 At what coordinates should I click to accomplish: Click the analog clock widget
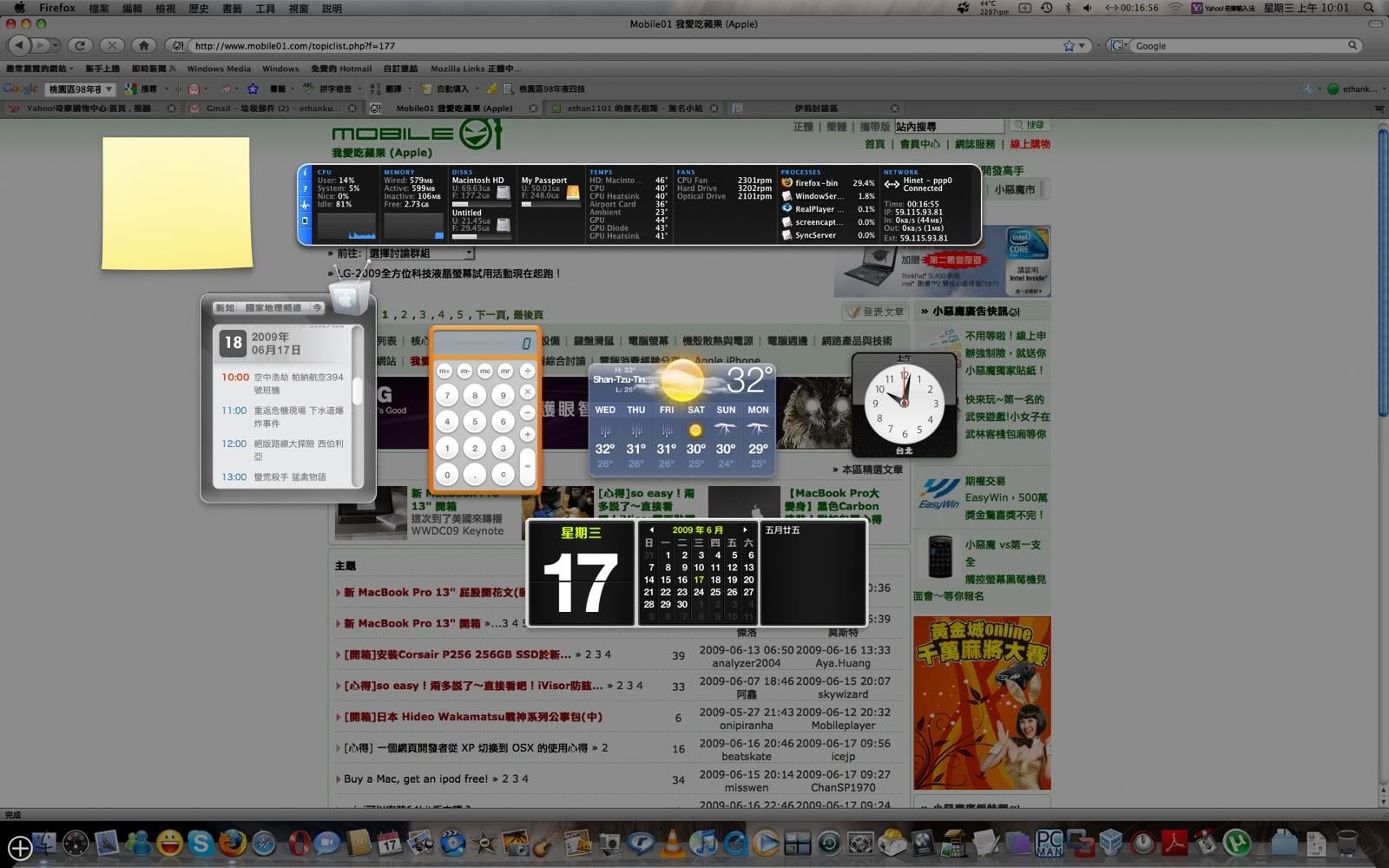click(x=904, y=404)
